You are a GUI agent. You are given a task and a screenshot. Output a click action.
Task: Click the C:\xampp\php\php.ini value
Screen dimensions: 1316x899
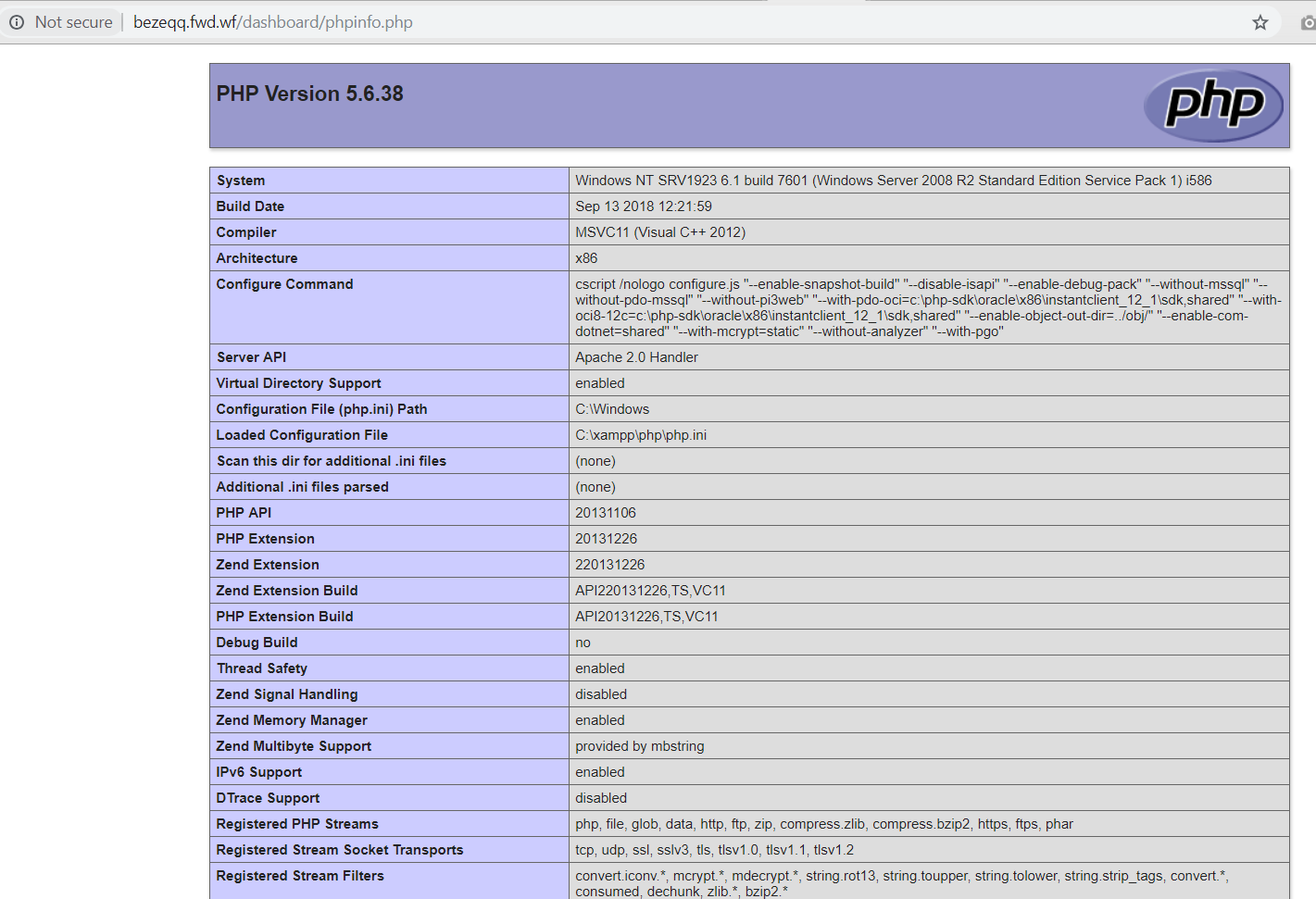coord(641,435)
